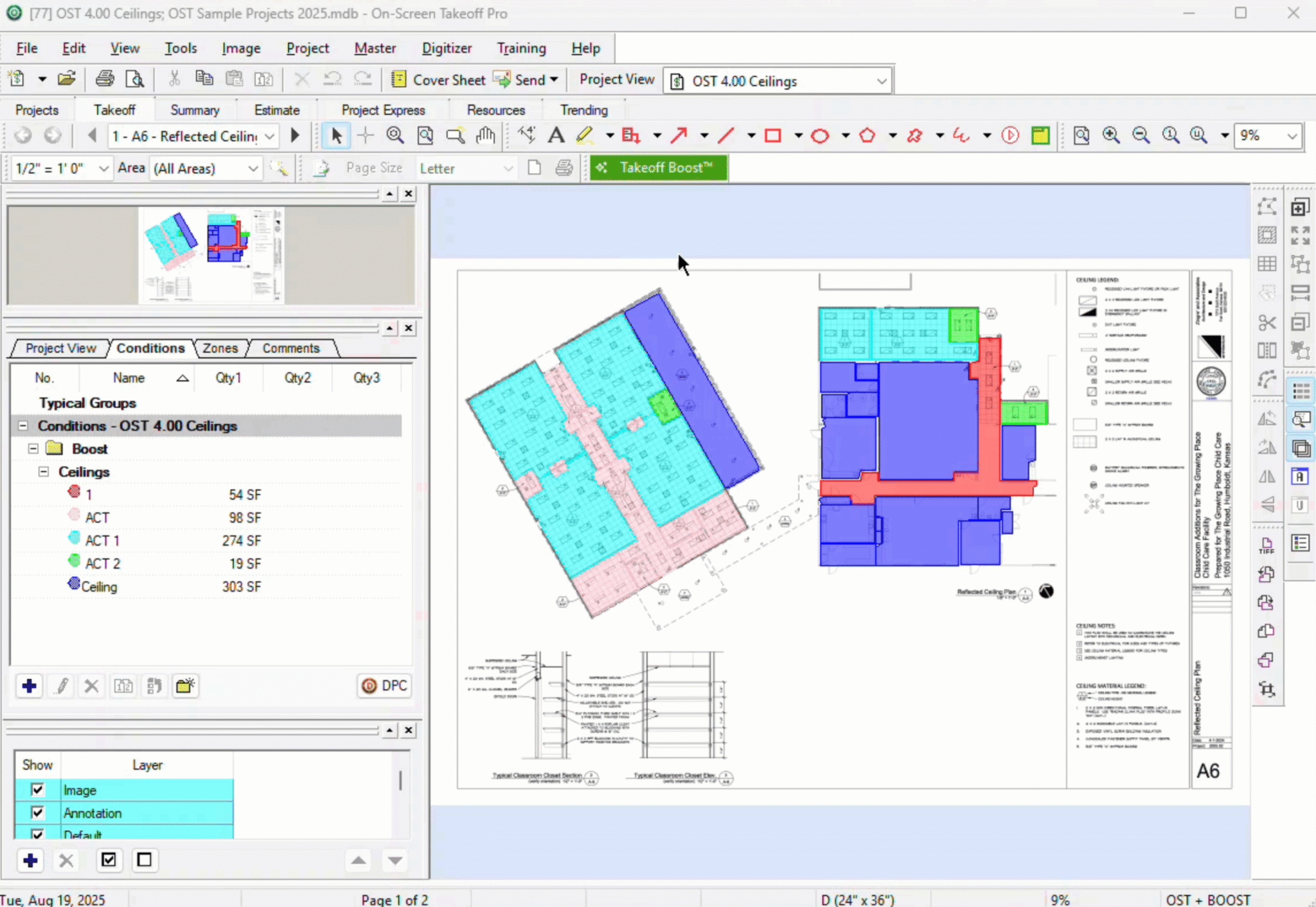
Task: Click the print icon in main toolbar
Action: click(105, 80)
